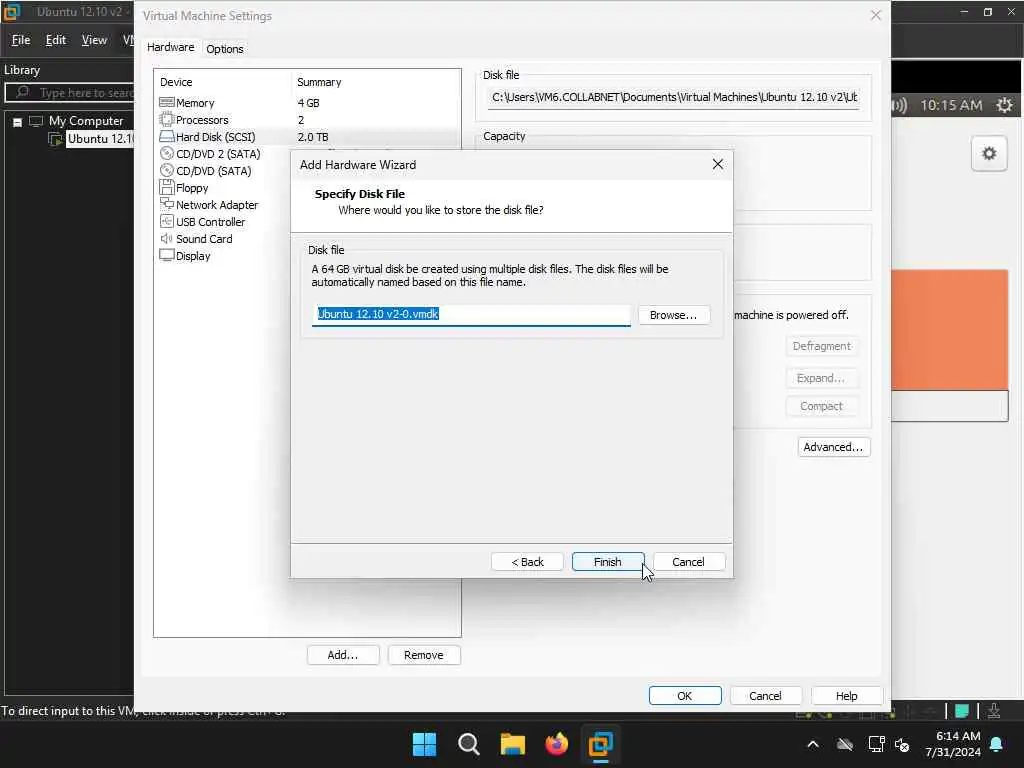The height and width of the screenshot is (768, 1024).
Task: Click the Add... hardware button
Action: tap(343, 655)
